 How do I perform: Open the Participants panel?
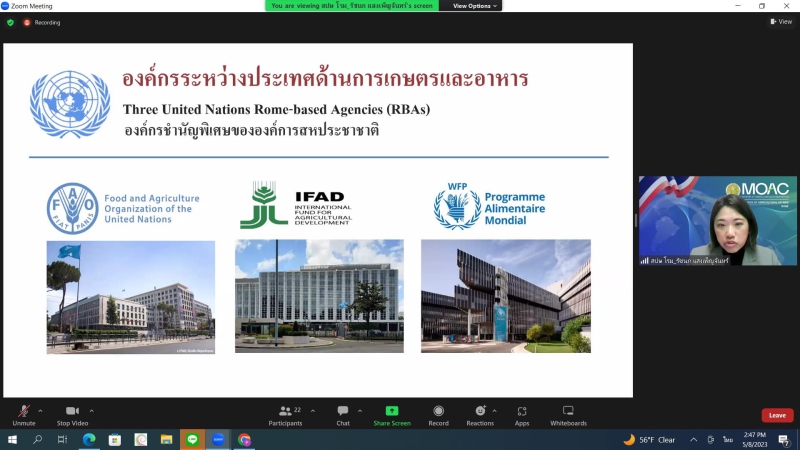pos(286,415)
